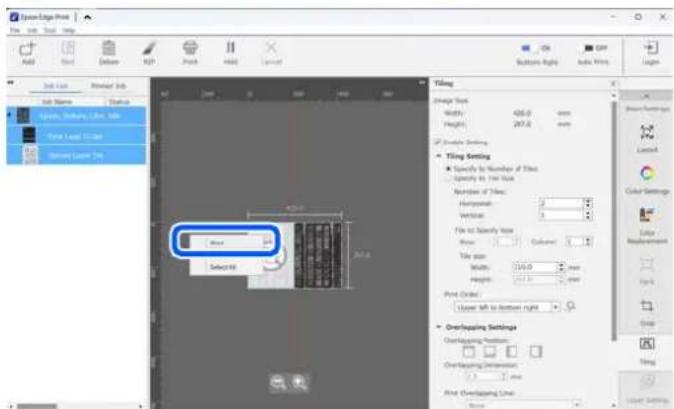The image size is (674, 409).
Task: Open the Print Order dropdown
Action: (x=507, y=307)
